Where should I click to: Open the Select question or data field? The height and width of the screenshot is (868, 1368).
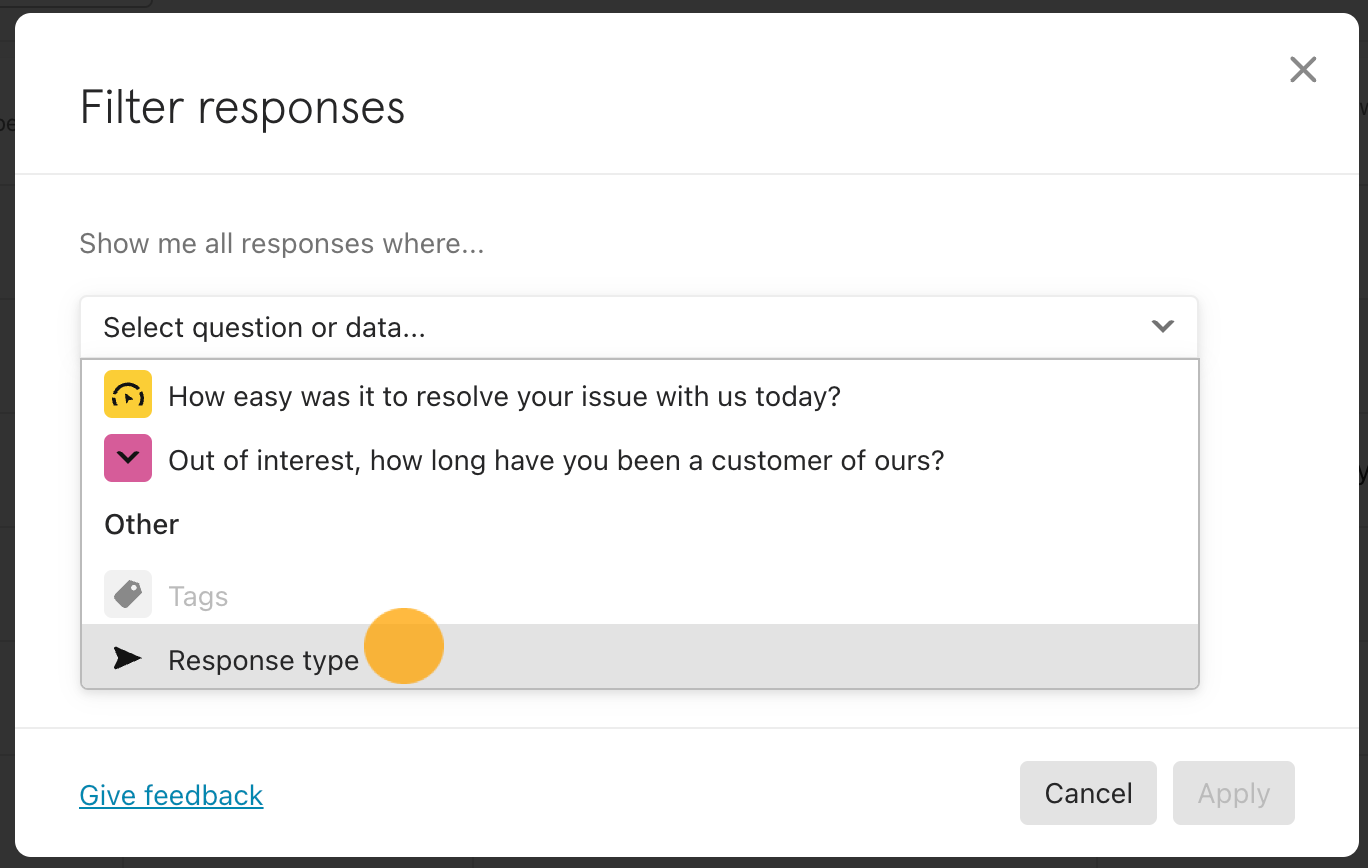click(639, 327)
